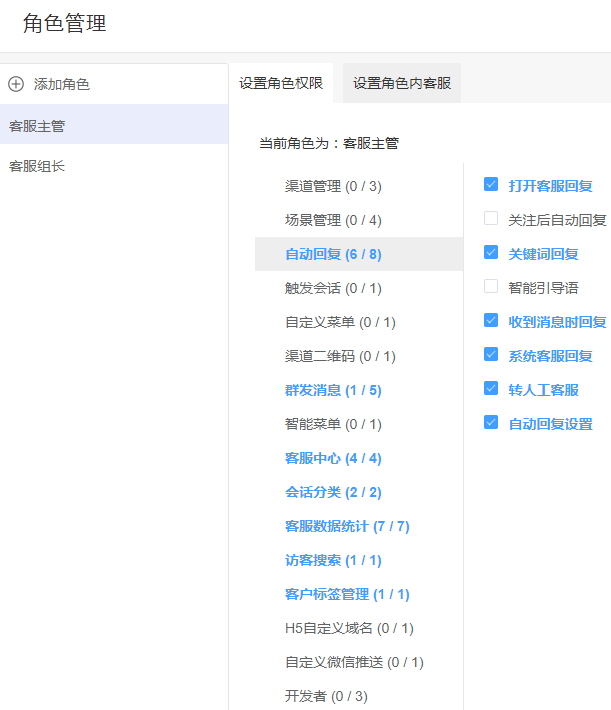The height and width of the screenshot is (710, 611).
Task: Select the 客服组长 role
Action: tap(114, 166)
